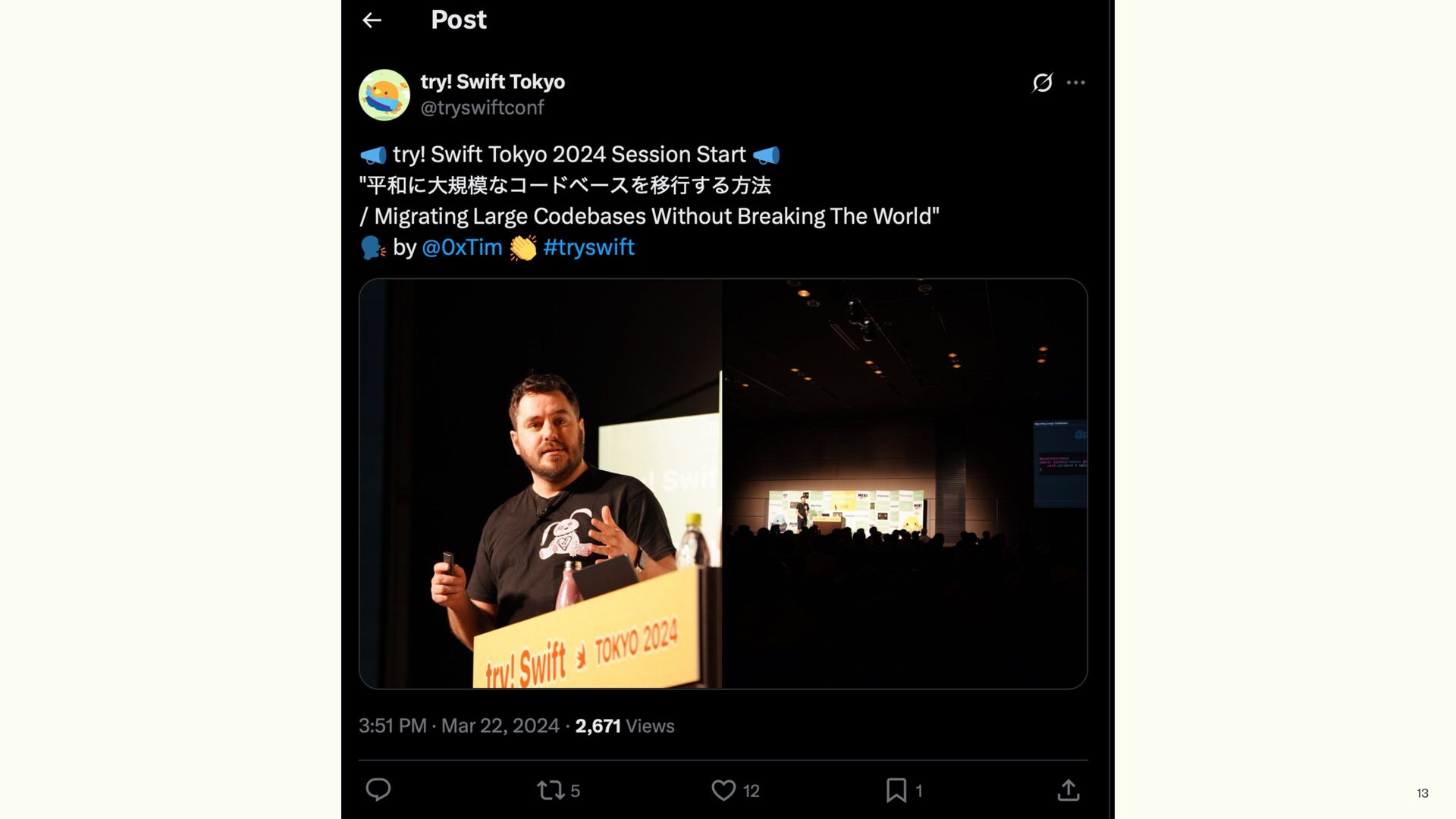1456x819 pixels.
Task: Repost using the arrows icon
Action: tap(551, 791)
